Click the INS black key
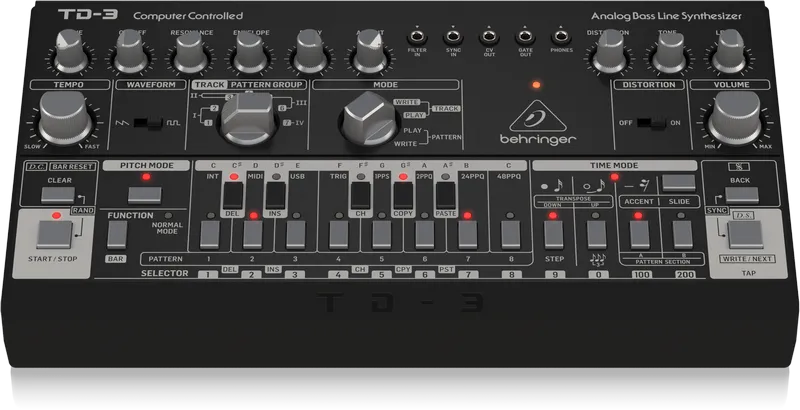 [x=276, y=196]
